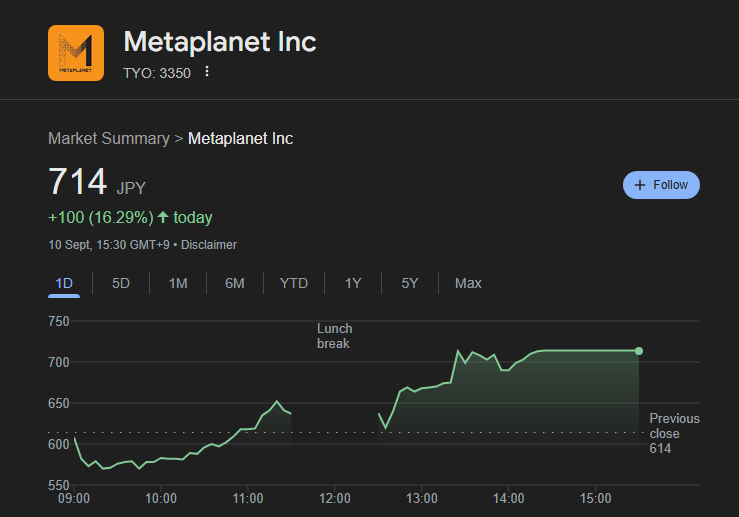The height and width of the screenshot is (517, 739).
Task: Follow Metaplanet Inc stock
Action: click(x=661, y=185)
